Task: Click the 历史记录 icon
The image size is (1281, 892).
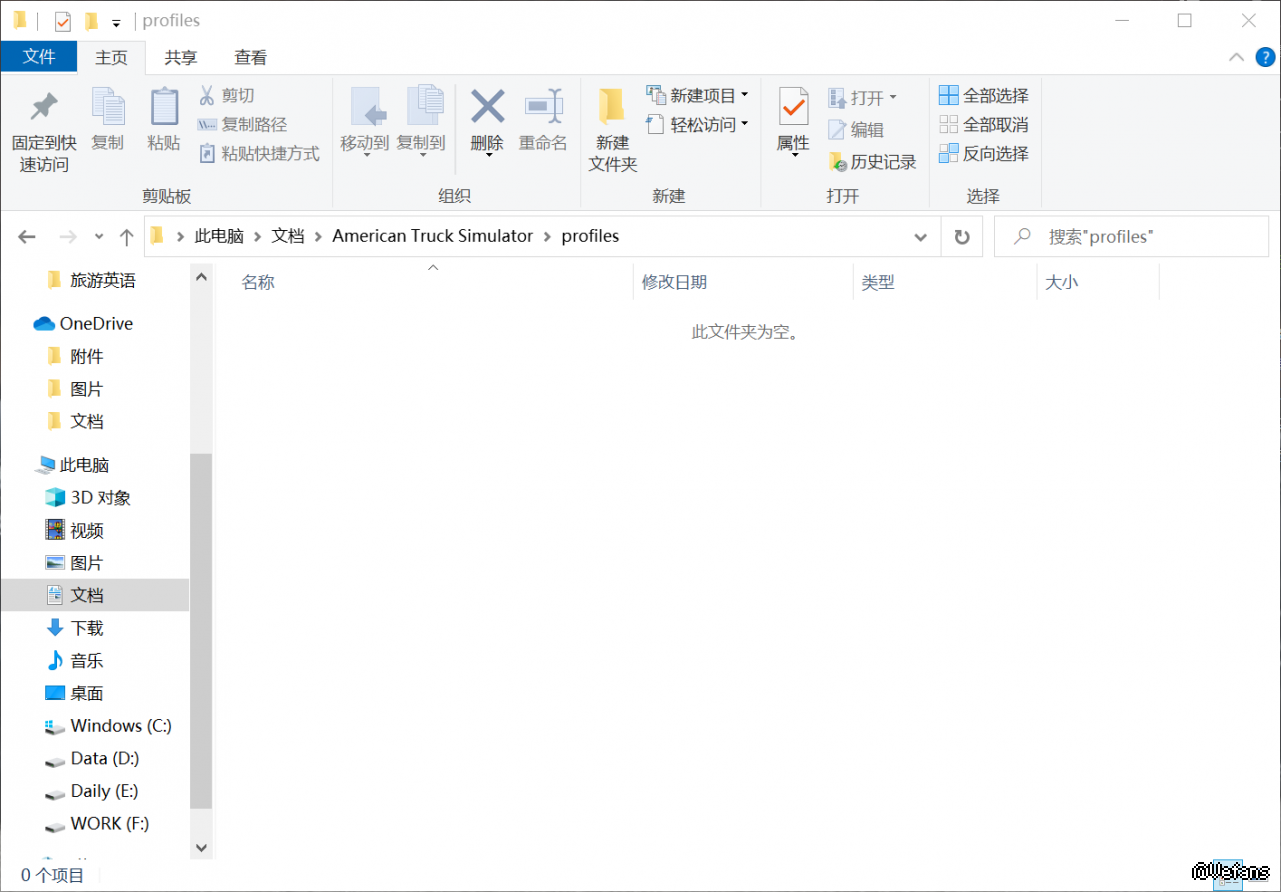Action: coord(872,162)
